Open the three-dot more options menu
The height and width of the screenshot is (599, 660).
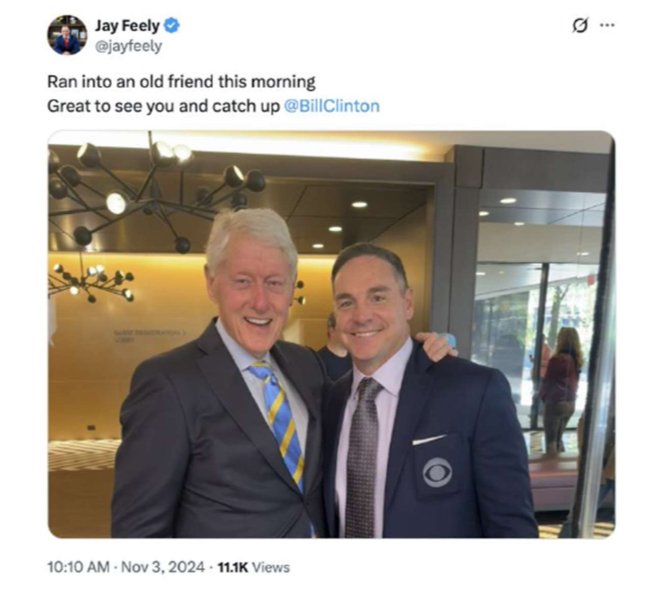click(607, 26)
